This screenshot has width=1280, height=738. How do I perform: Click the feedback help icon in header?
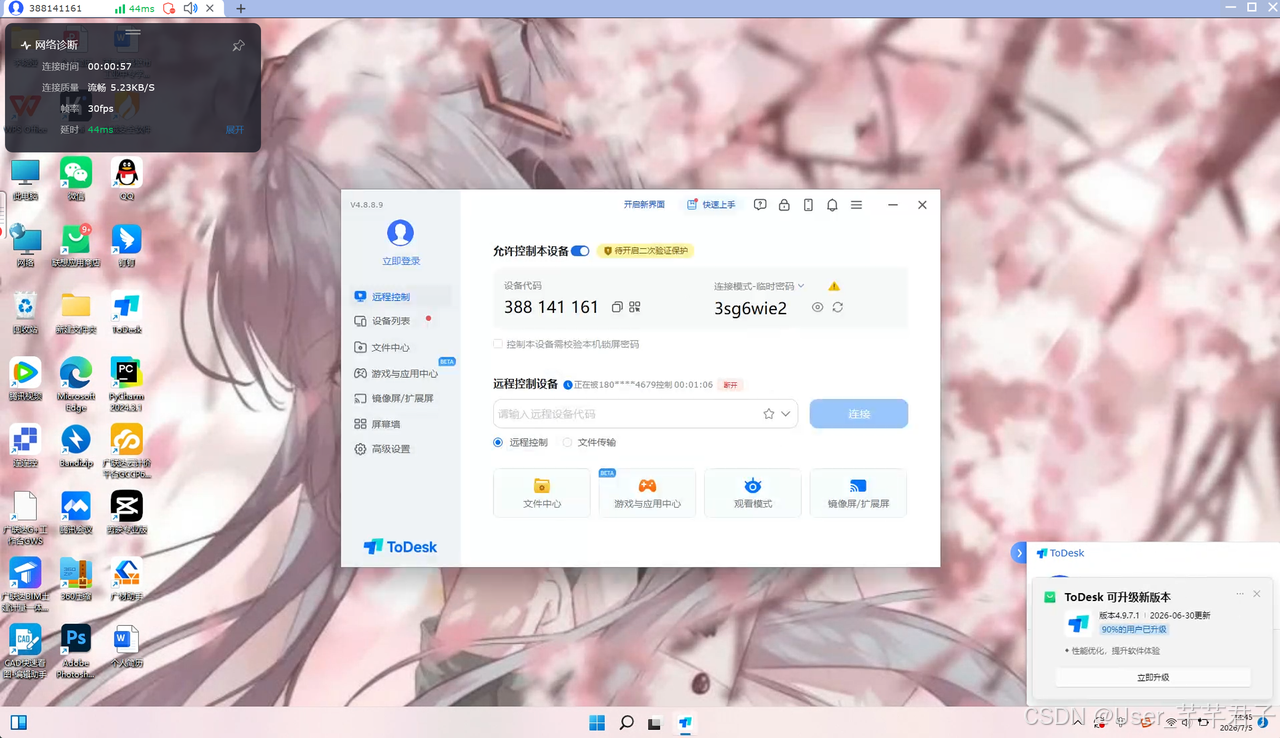(x=760, y=205)
